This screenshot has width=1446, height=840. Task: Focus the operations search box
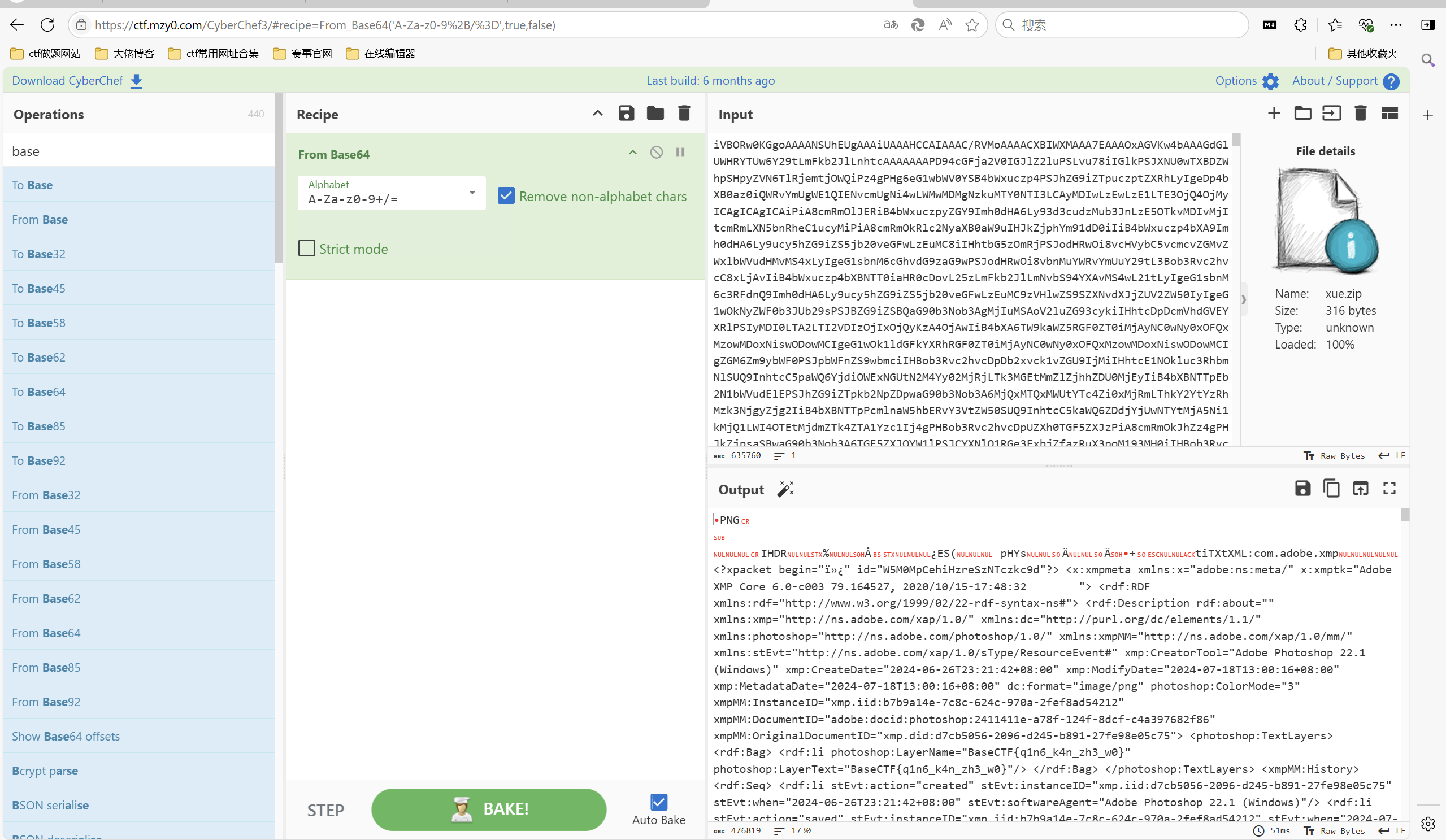click(139, 151)
